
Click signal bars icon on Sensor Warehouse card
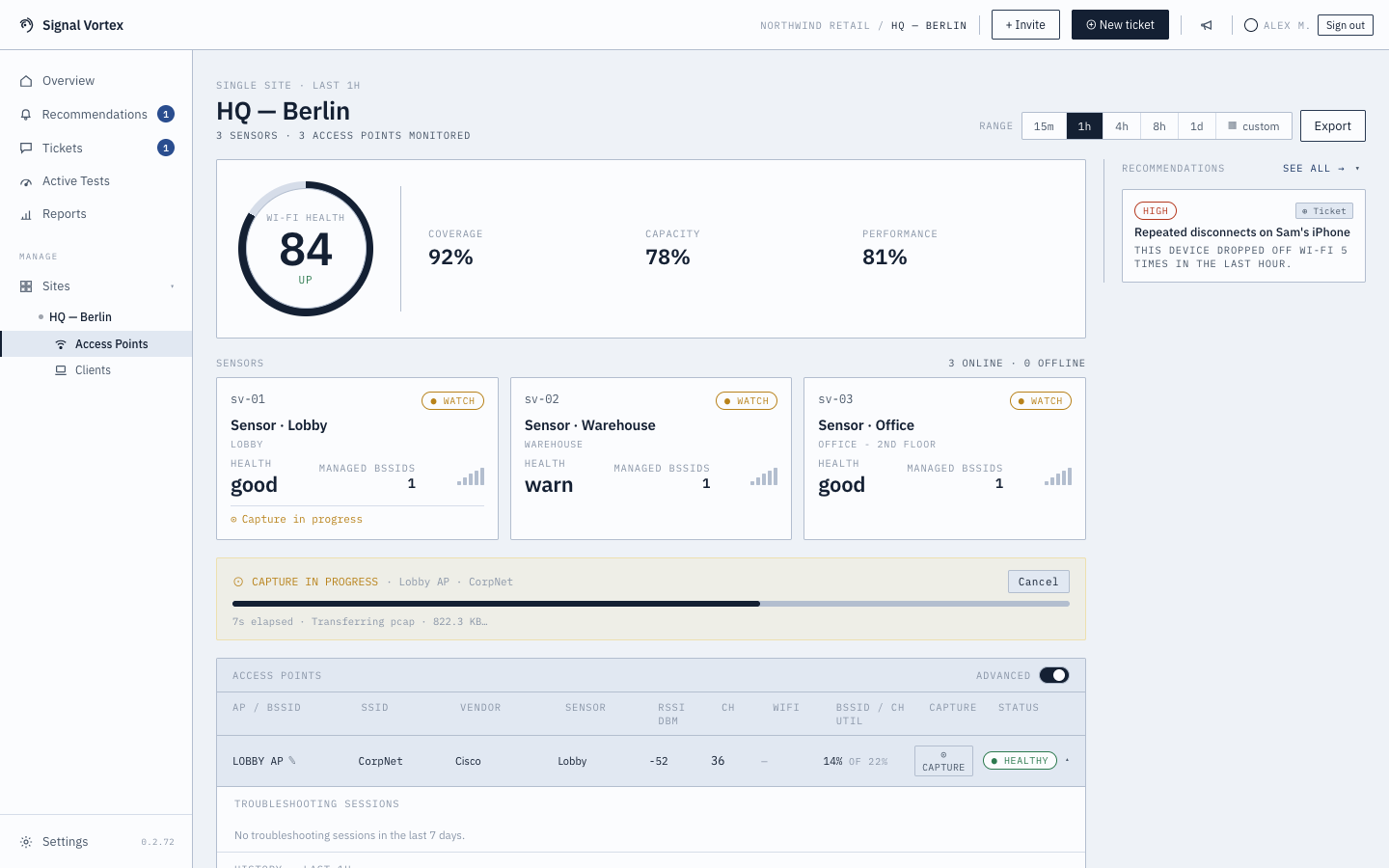pyautogui.click(x=764, y=476)
